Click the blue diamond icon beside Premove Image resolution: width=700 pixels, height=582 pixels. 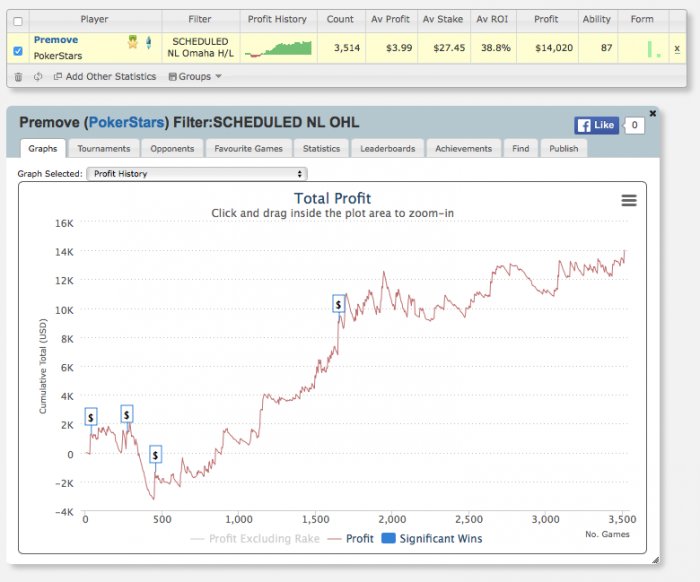tap(149, 43)
